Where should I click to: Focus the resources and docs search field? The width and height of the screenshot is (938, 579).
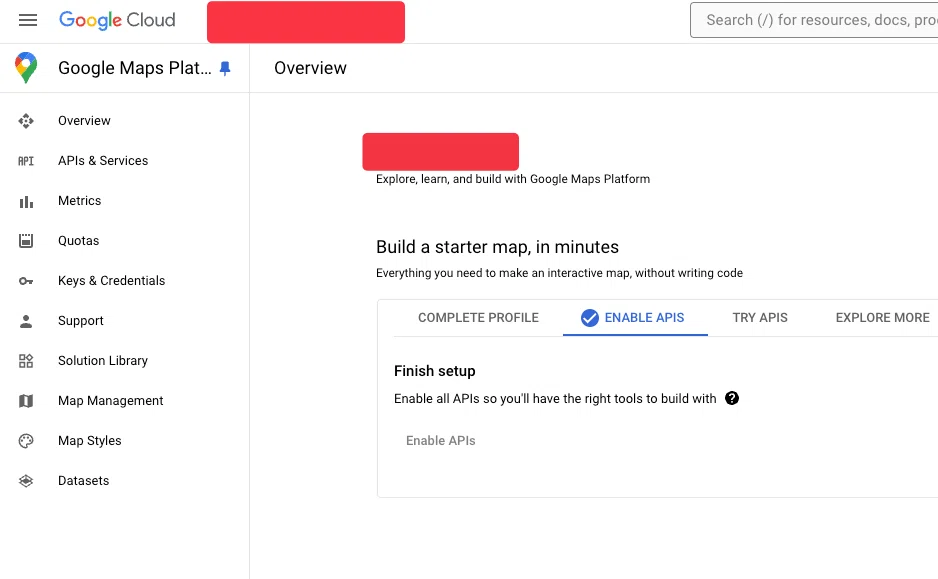coord(814,20)
